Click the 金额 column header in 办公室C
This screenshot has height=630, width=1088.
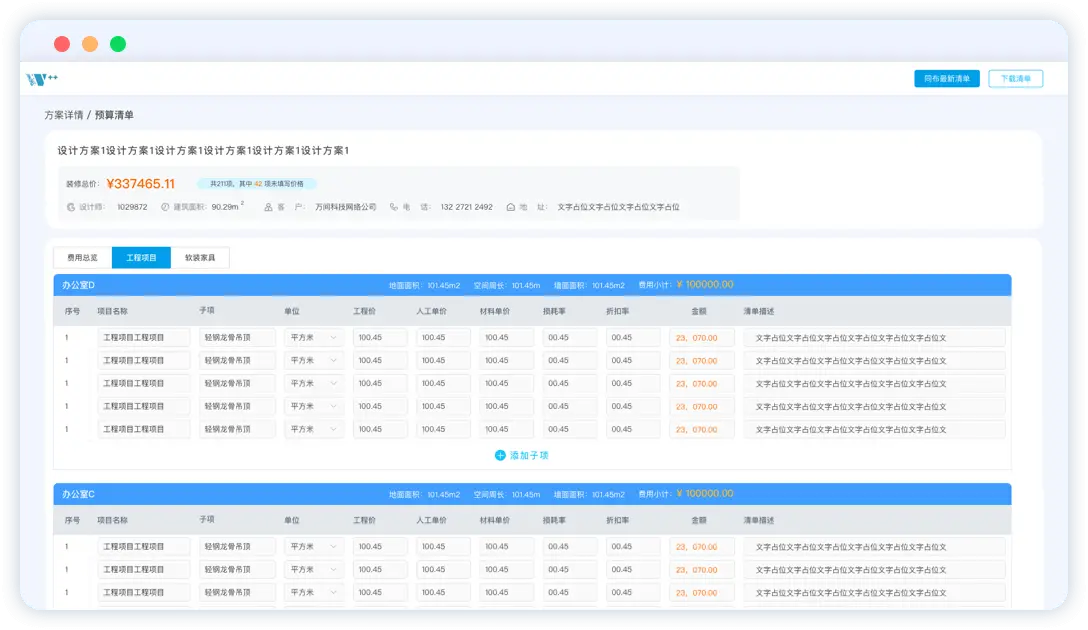click(698, 520)
